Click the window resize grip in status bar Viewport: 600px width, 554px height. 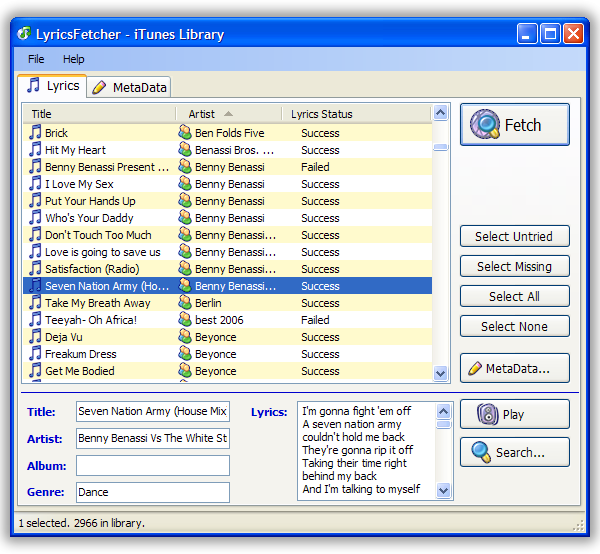click(578, 525)
